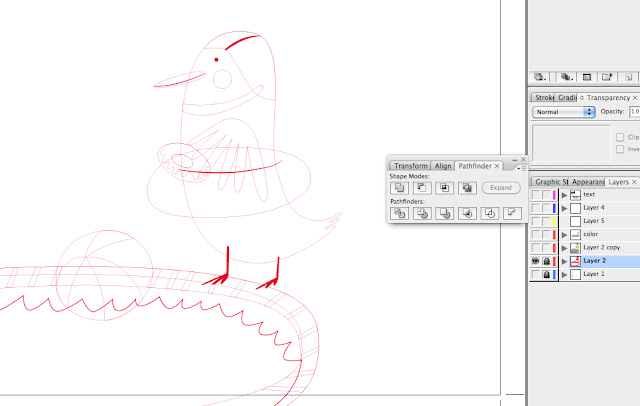
Task: Hide Layer 2 using its eye icon
Action: (x=536, y=261)
